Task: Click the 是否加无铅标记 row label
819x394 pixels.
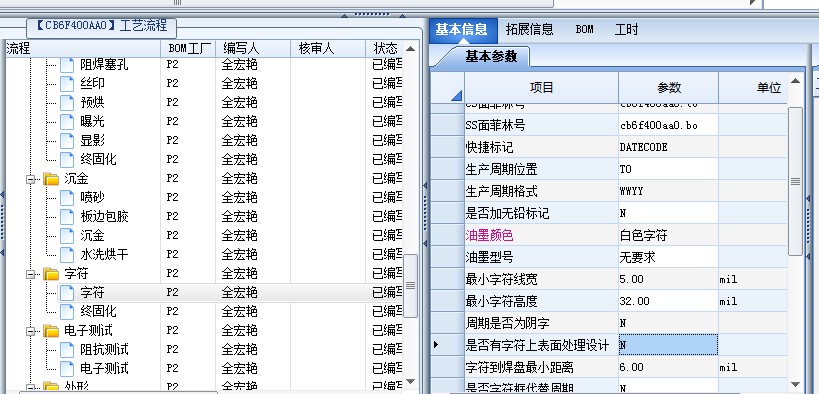Action: tap(507, 213)
